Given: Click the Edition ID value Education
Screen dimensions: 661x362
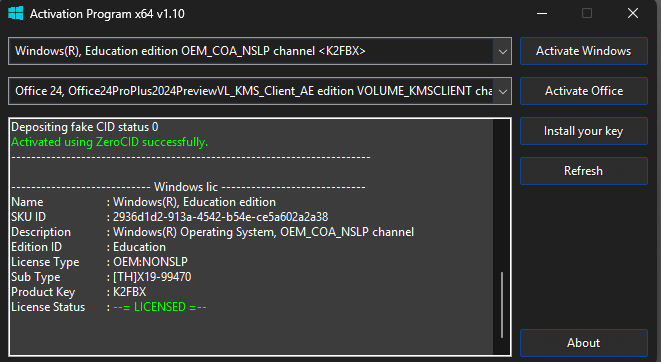Looking at the screenshot, I should point(140,247).
